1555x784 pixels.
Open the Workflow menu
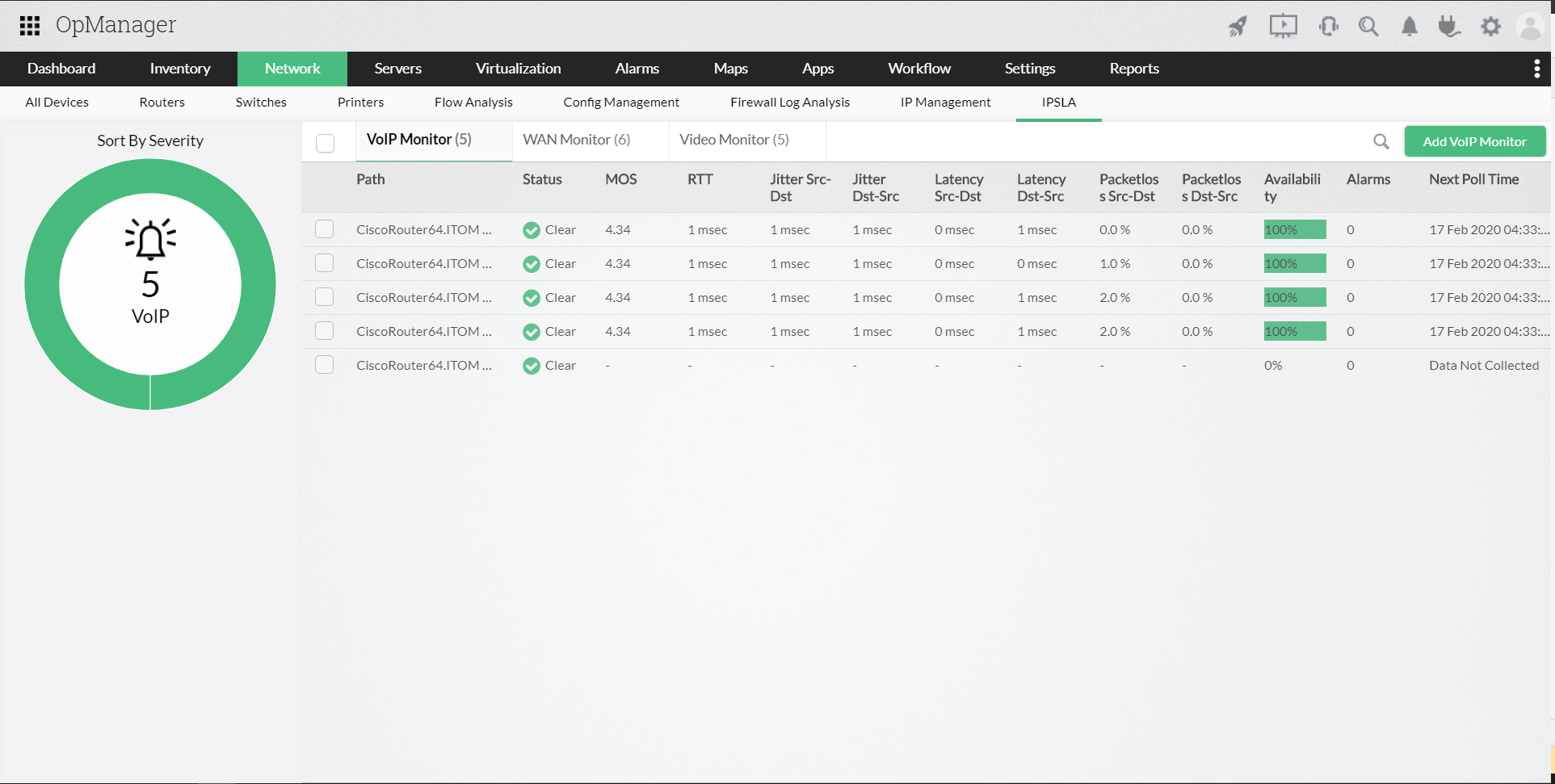click(x=919, y=69)
